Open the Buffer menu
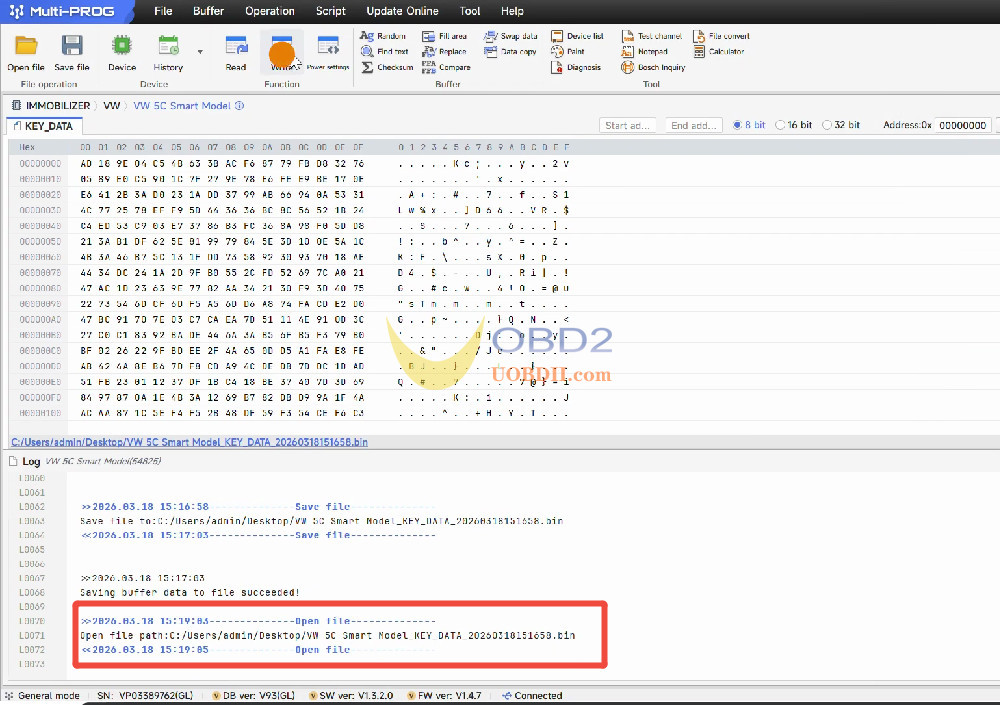 tap(208, 11)
